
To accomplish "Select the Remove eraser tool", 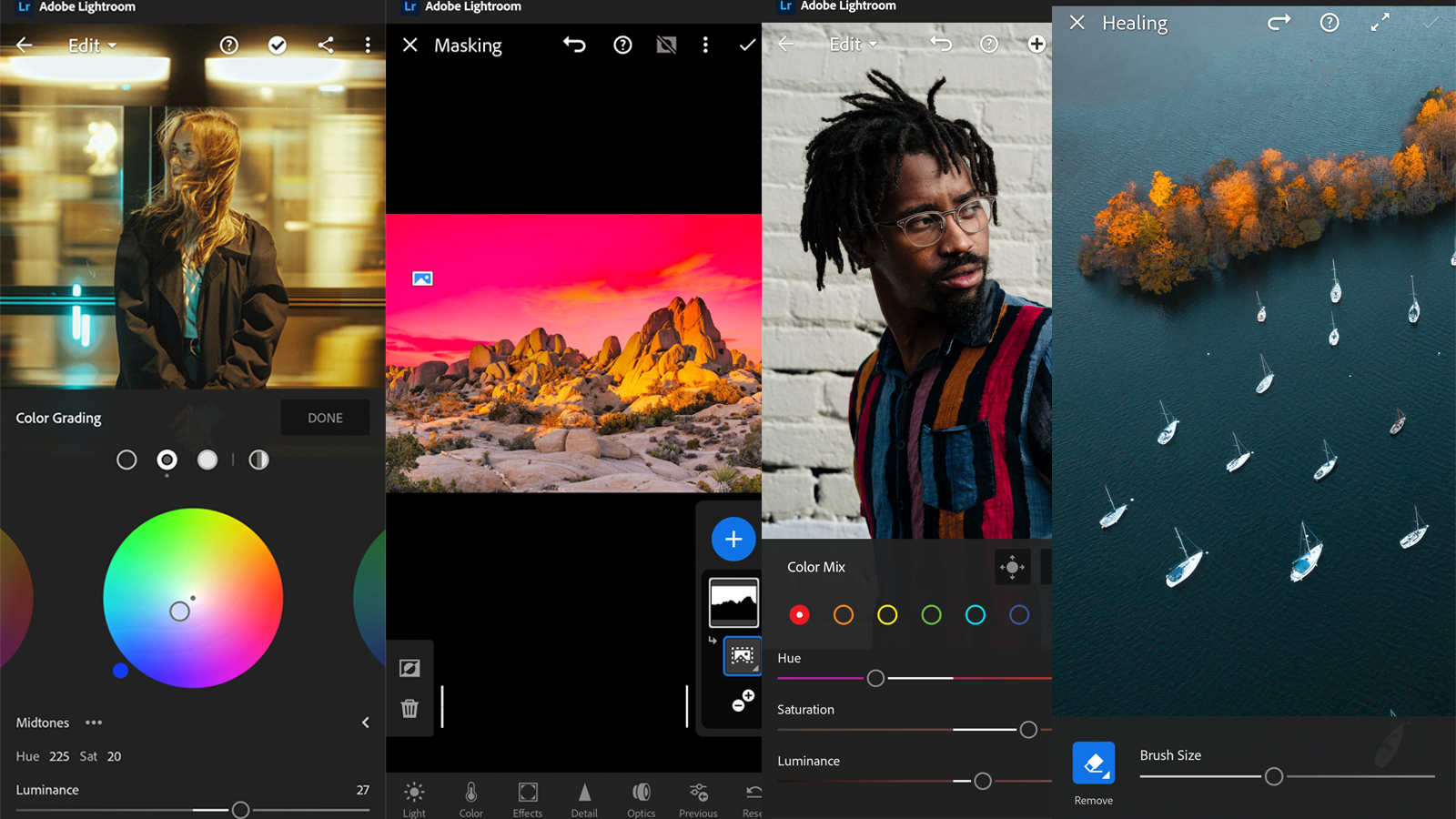I will coord(1094,763).
